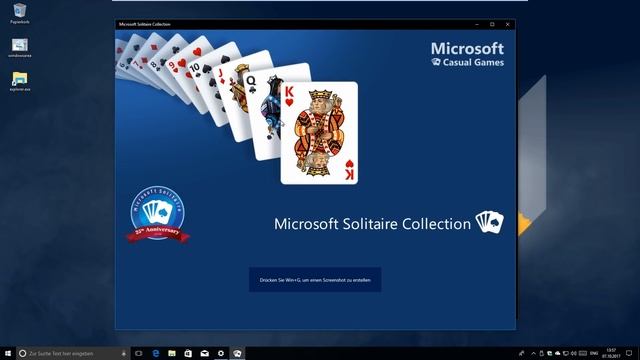The image size is (640, 360).
Task: Launch Microsoft Edge from the taskbar
Action: (156, 353)
